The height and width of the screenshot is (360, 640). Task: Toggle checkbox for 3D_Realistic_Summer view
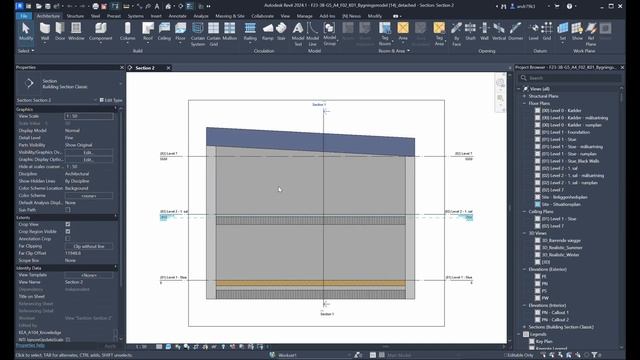point(538,247)
